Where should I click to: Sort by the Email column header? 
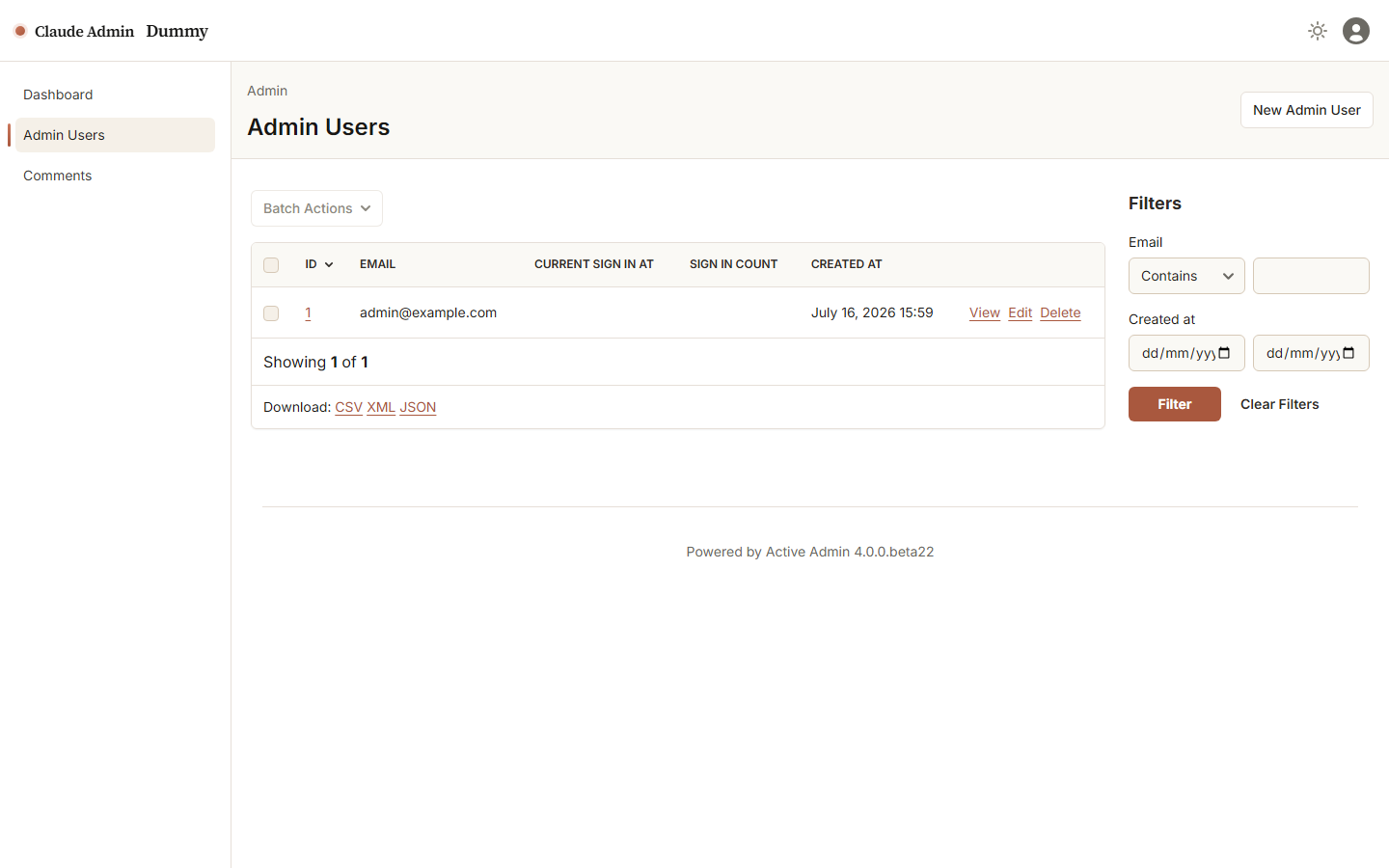pyautogui.click(x=377, y=264)
